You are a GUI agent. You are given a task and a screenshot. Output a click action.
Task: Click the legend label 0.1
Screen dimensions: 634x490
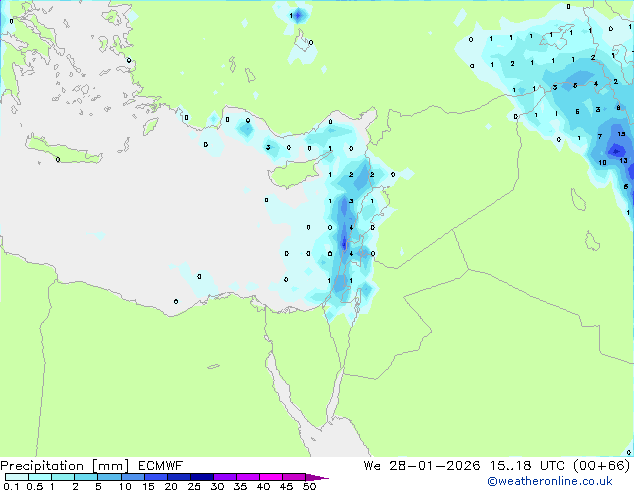[11, 486]
